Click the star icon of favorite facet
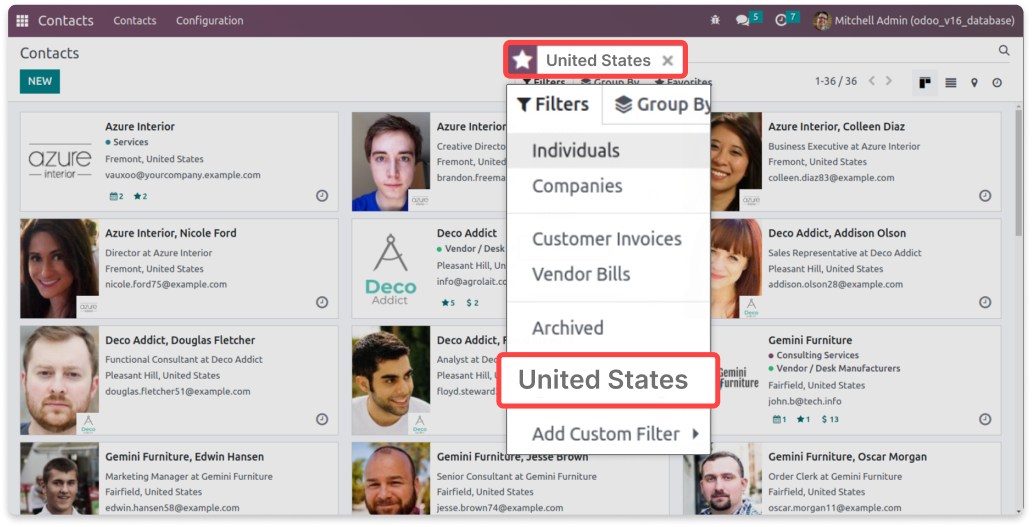1032x527 pixels. [x=523, y=61]
